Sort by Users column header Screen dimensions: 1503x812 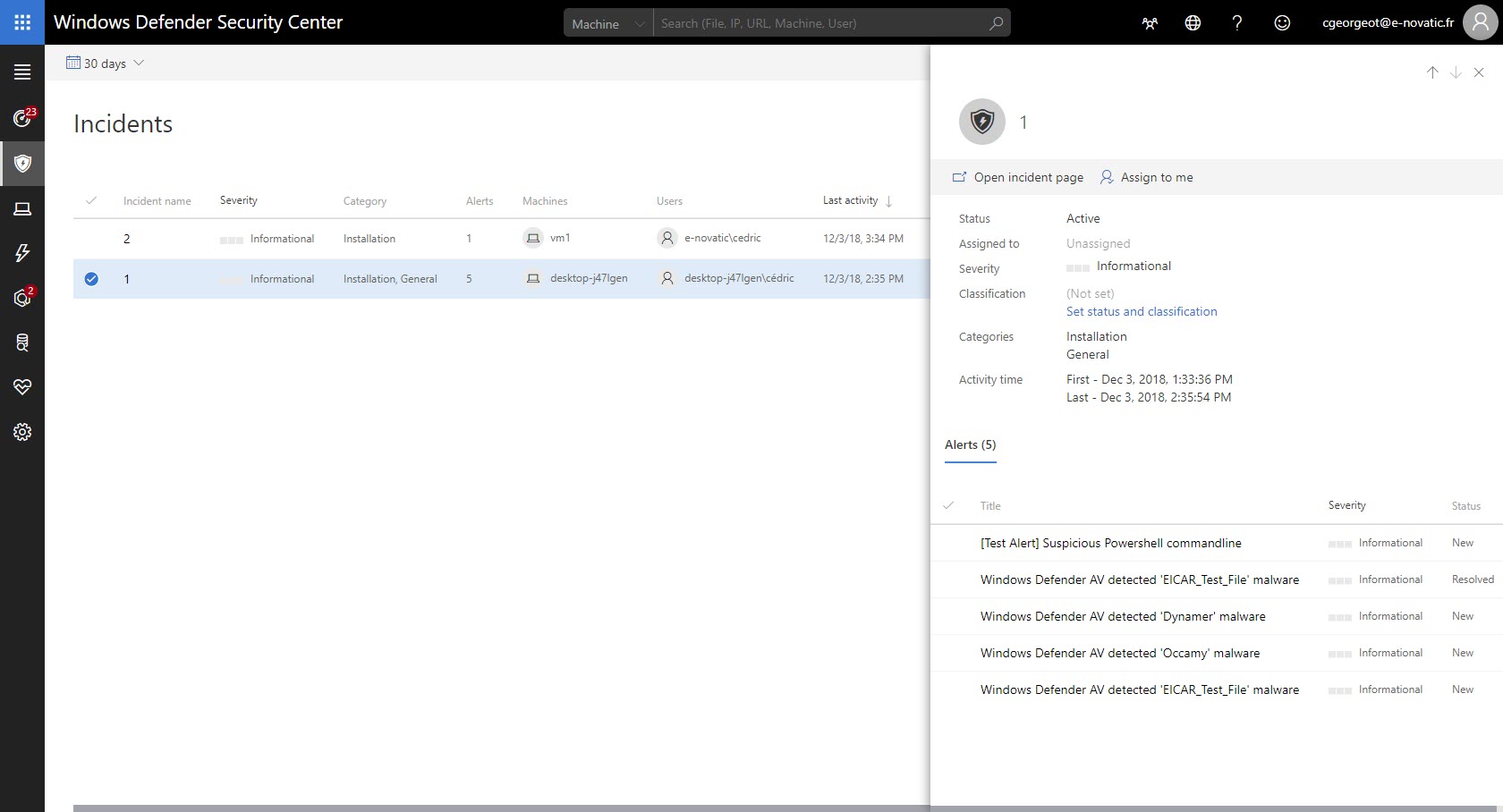point(669,201)
